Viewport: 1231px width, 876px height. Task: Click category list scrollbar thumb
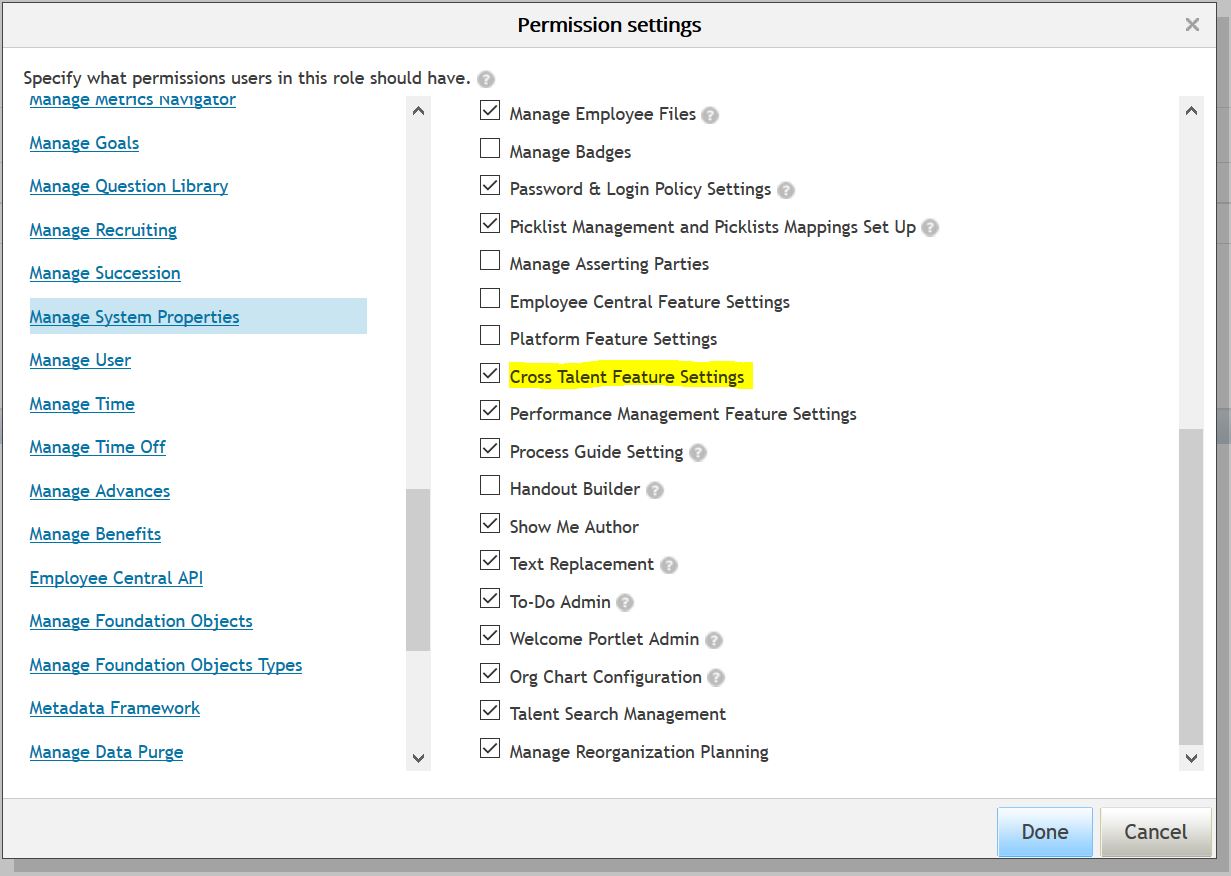(x=418, y=570)
